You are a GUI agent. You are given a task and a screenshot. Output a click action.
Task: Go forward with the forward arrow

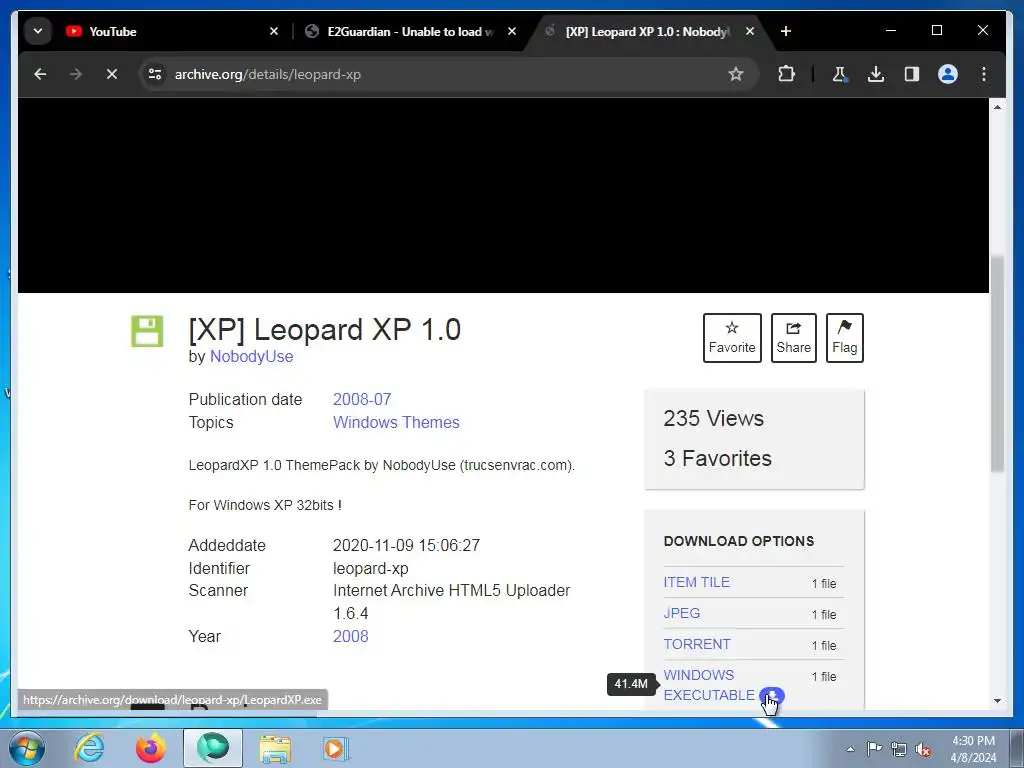pyautogui.click(x=76, y=74)
